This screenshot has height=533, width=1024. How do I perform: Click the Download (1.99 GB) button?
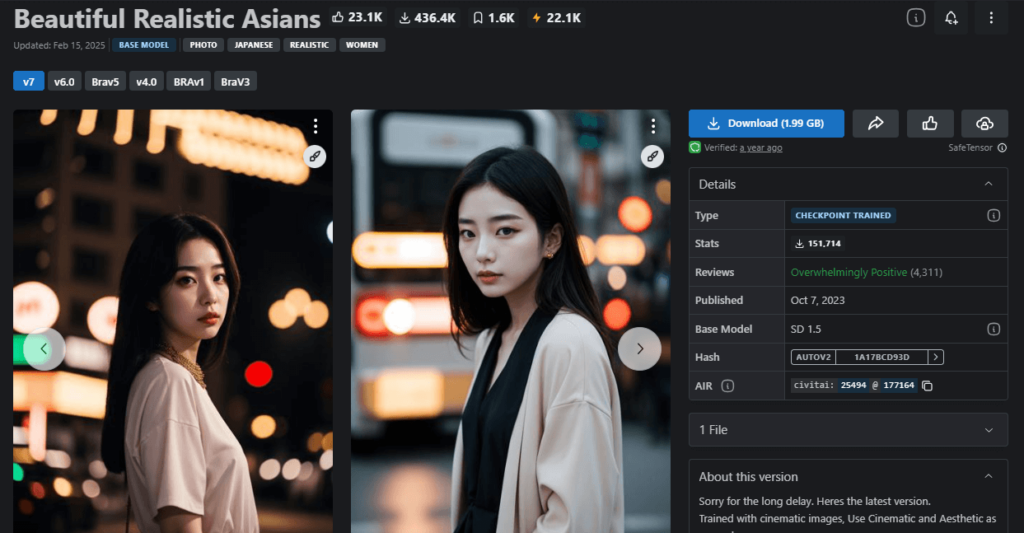tap(766, 123)
